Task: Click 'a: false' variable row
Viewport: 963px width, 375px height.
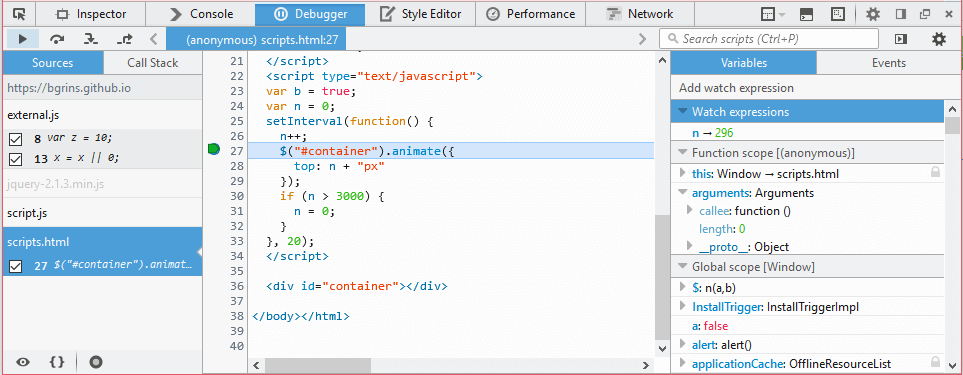Action: [808, 325]
